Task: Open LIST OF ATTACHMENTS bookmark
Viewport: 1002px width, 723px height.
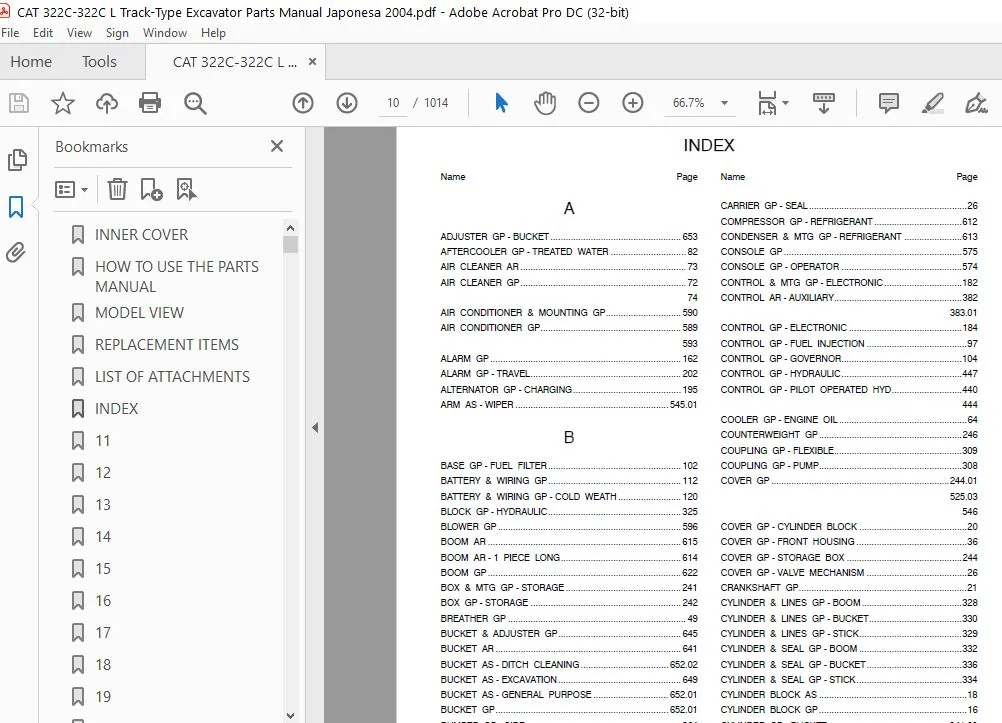Action: (173, 377)
